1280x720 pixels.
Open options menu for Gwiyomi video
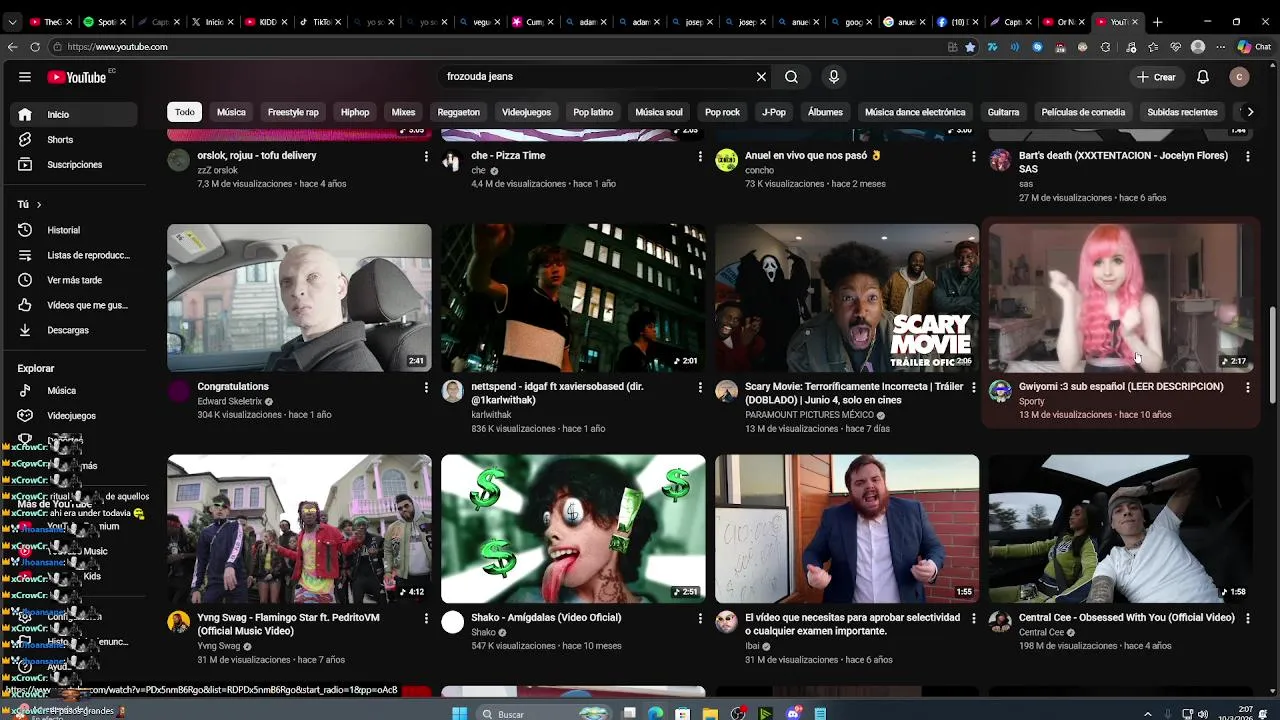(x=1247, y=388)
